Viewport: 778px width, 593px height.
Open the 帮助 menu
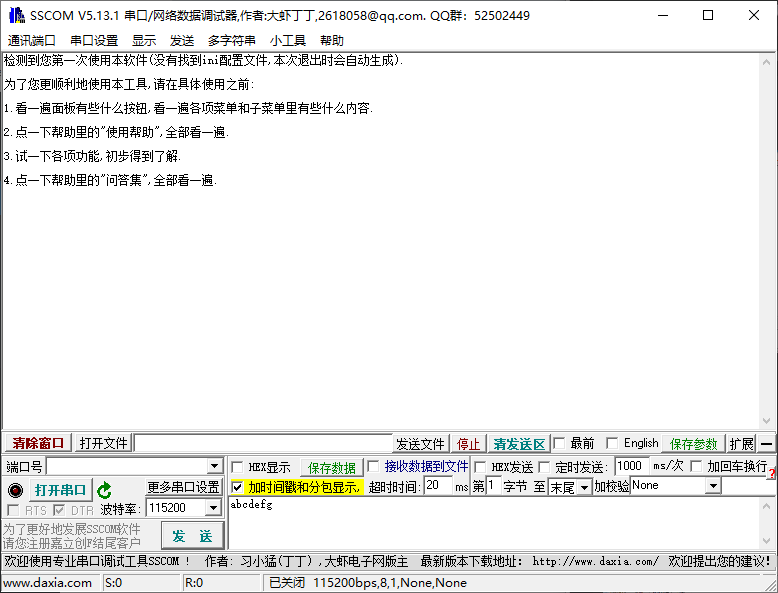click(331, 40)
